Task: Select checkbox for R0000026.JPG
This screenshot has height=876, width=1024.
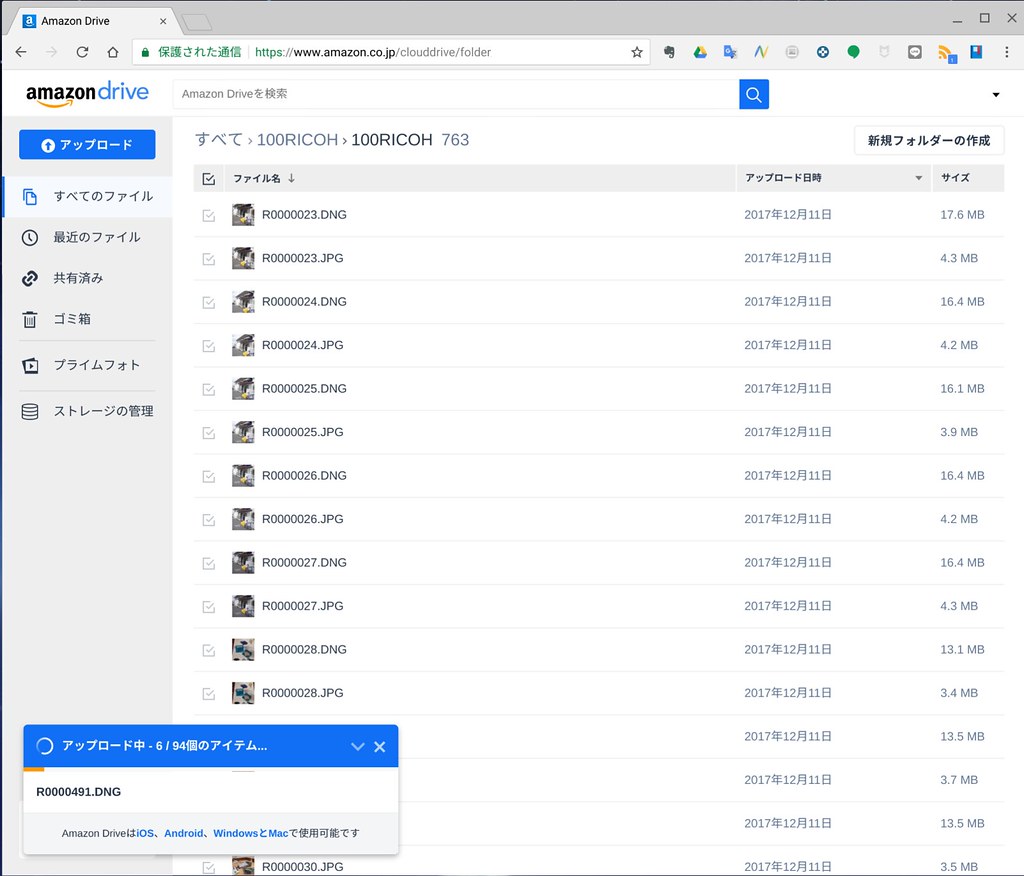Action: point(209,519)
